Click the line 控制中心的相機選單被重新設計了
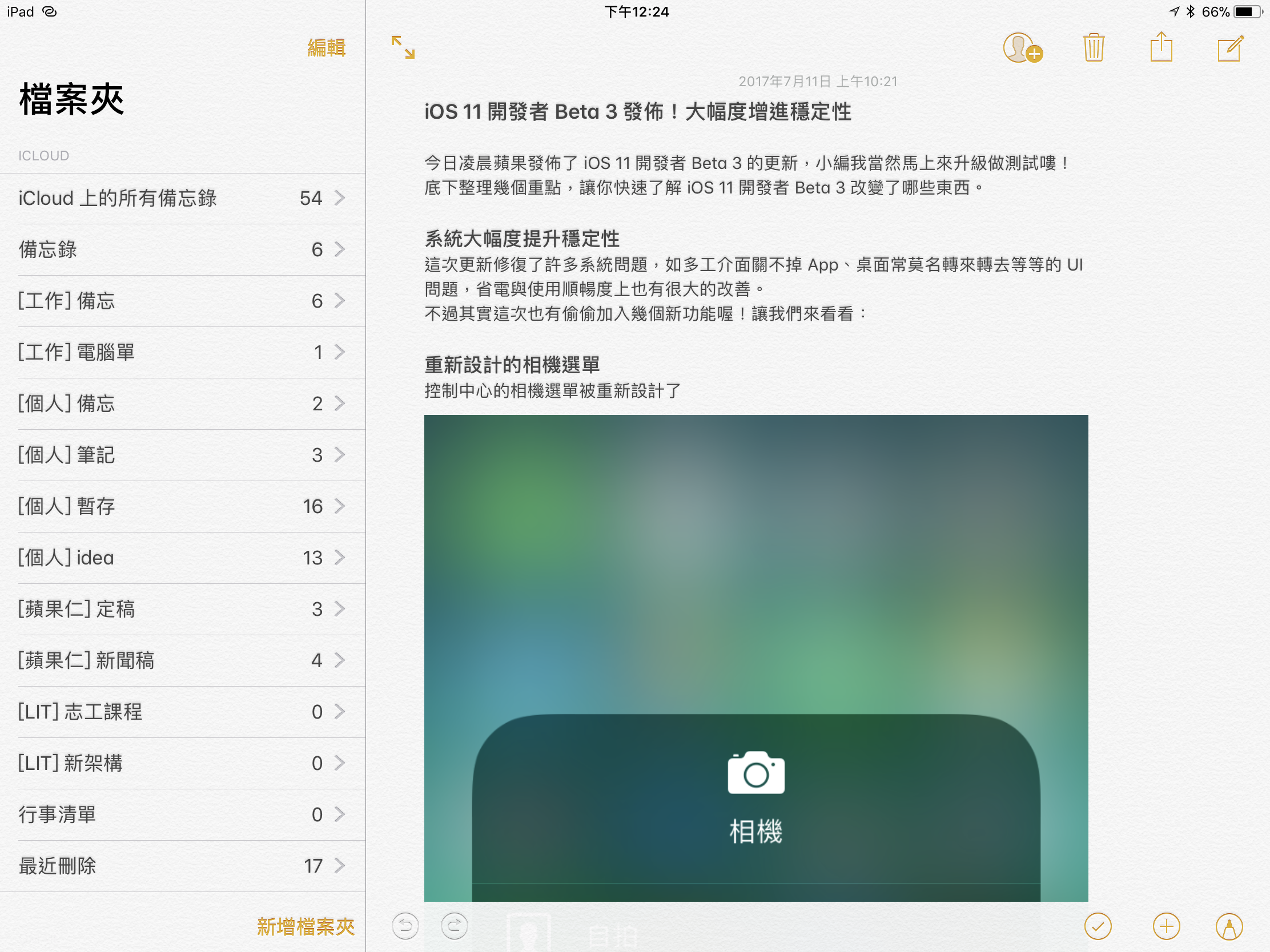Image resolution: width=1270 pixels, height=952 pixels. (552, 392)
